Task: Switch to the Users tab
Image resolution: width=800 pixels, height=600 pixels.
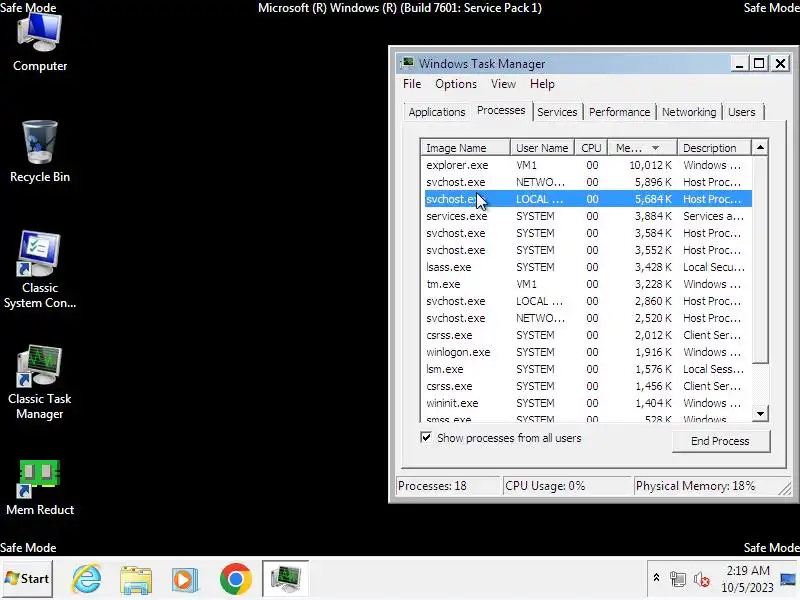Action: coord(741,112)
